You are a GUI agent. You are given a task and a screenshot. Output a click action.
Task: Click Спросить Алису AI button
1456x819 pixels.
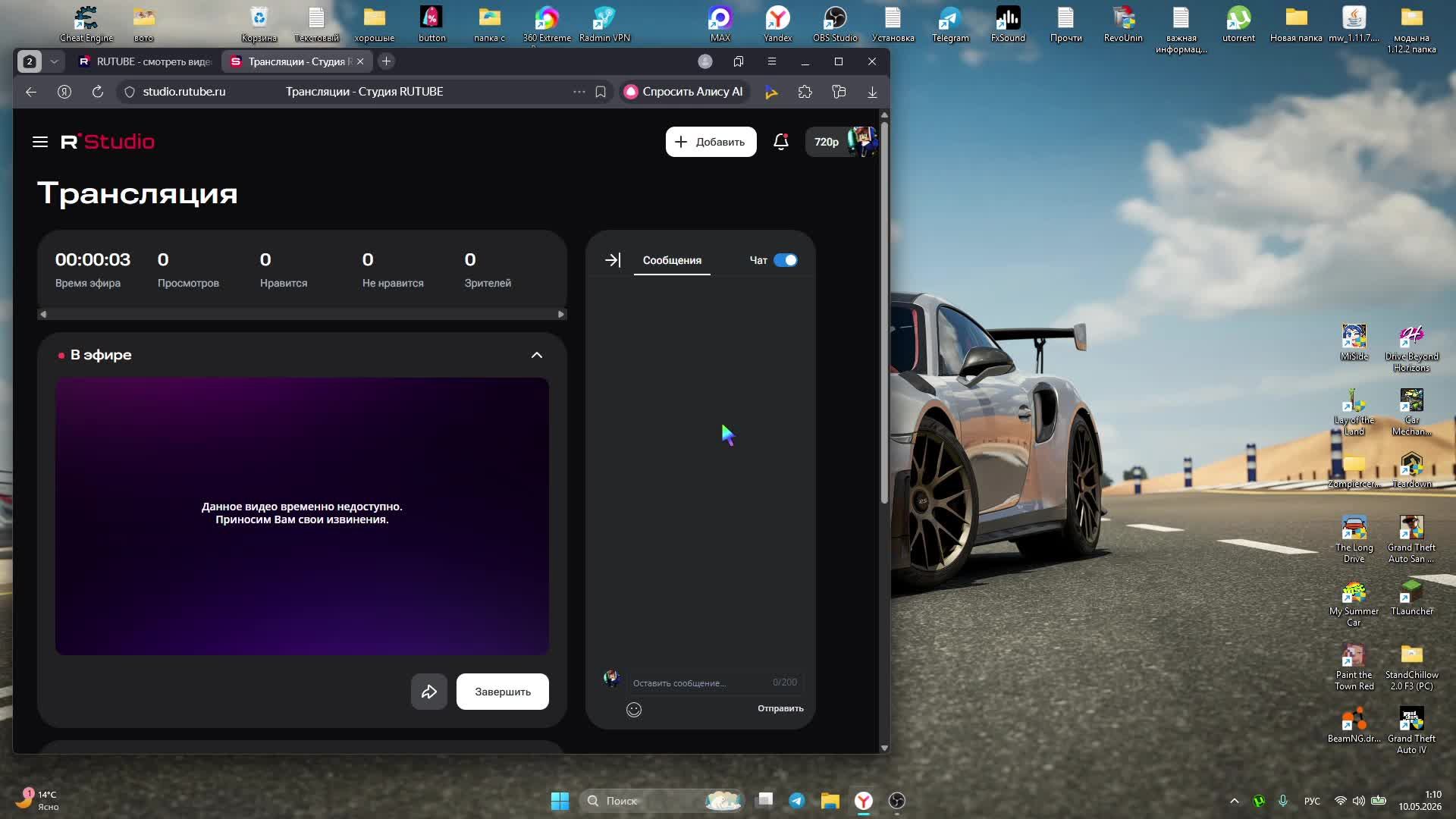tap(683, 92)
